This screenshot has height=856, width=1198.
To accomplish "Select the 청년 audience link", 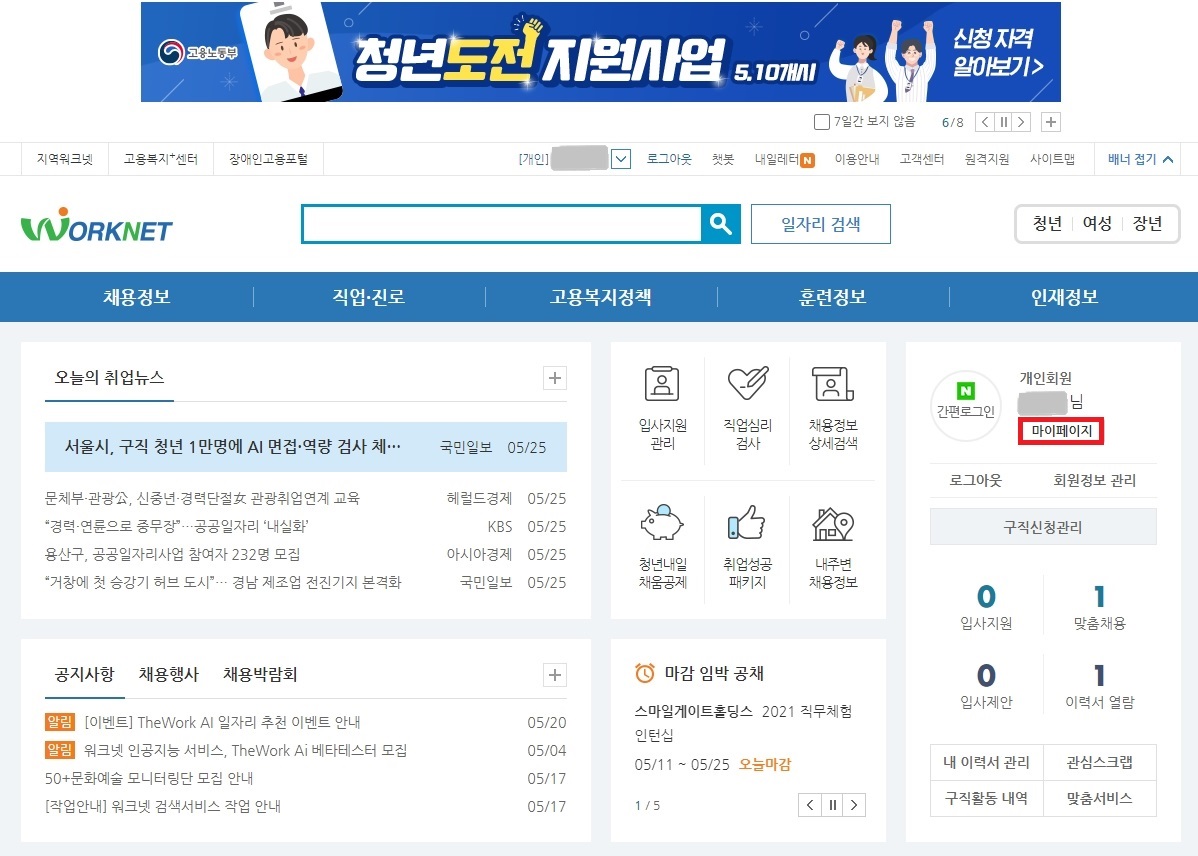I will coord(1047,224).
